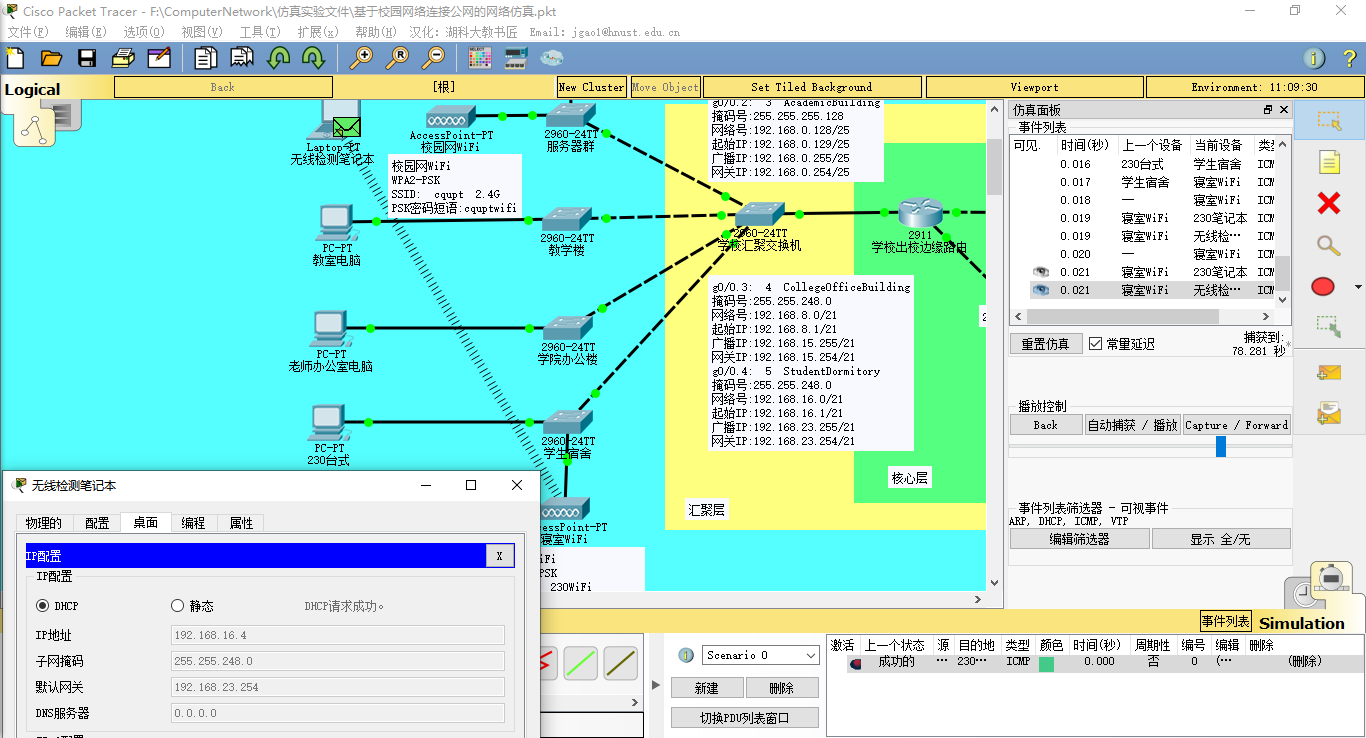Open the 编辑 menu

pyautogui.click(x=86, y=32)
